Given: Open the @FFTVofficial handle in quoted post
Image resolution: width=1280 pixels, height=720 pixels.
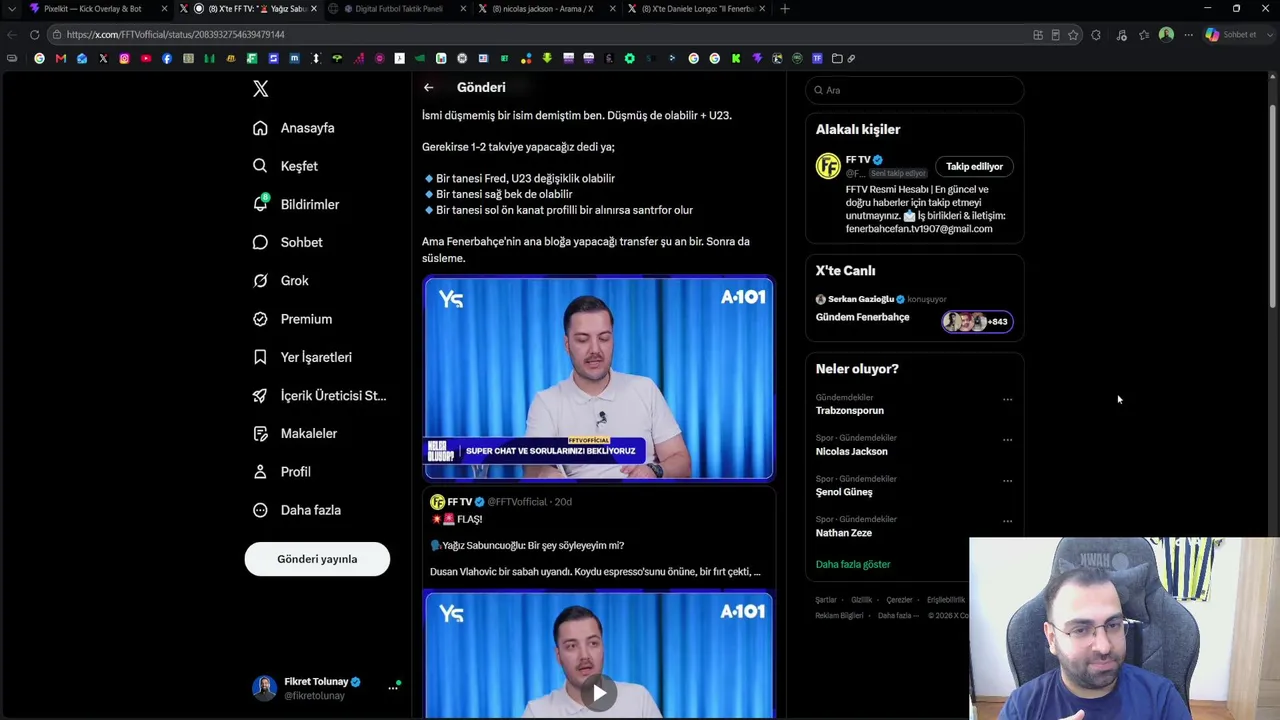Looking at the screenshot, I should click(517, 502).
